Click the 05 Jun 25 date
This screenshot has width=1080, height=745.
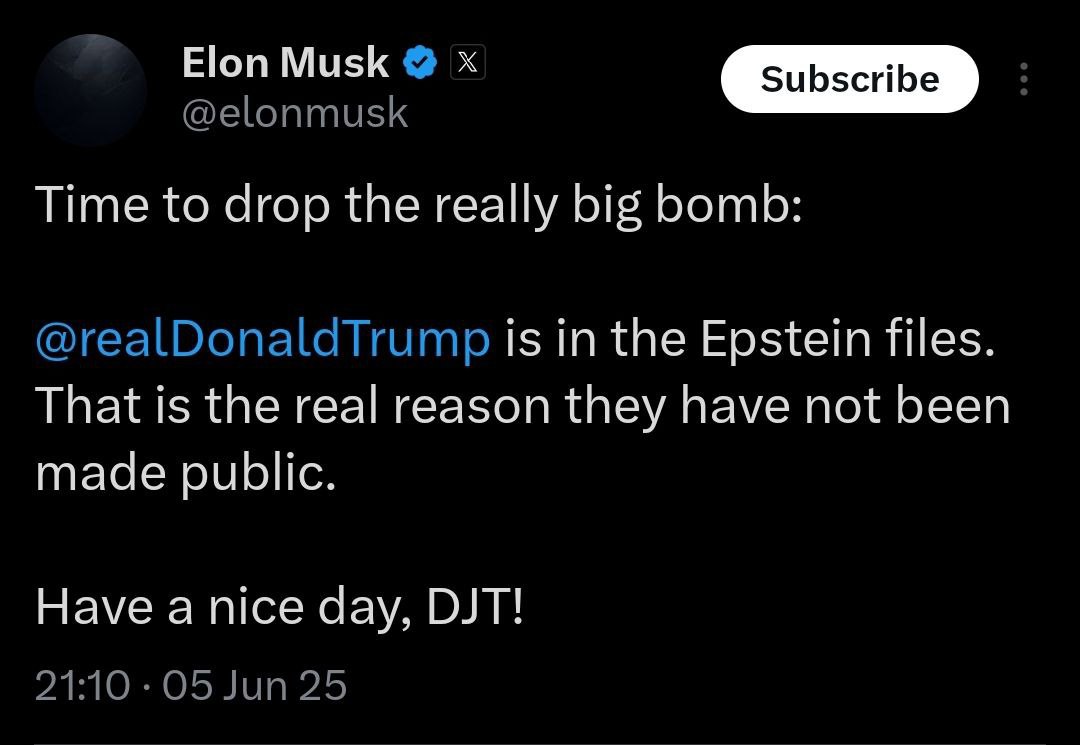tap(254, 685)
